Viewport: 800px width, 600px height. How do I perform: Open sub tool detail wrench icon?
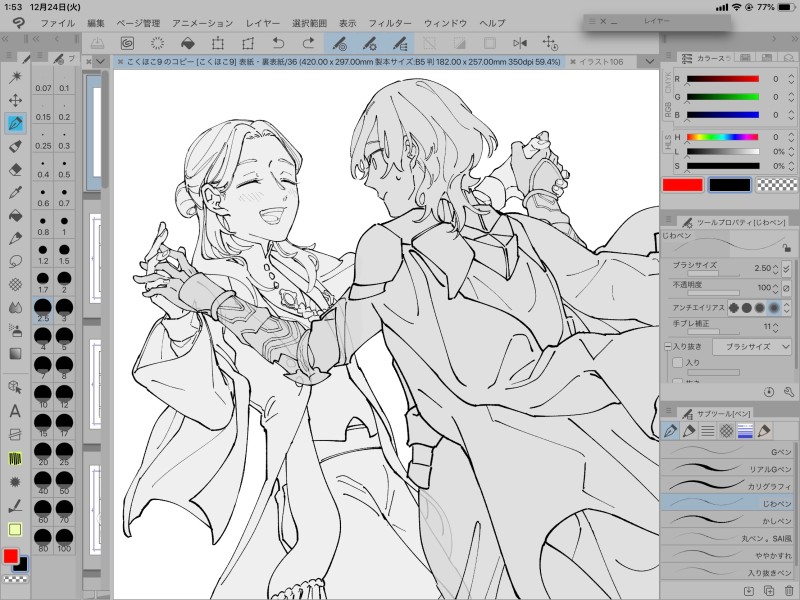click(788, 392)
